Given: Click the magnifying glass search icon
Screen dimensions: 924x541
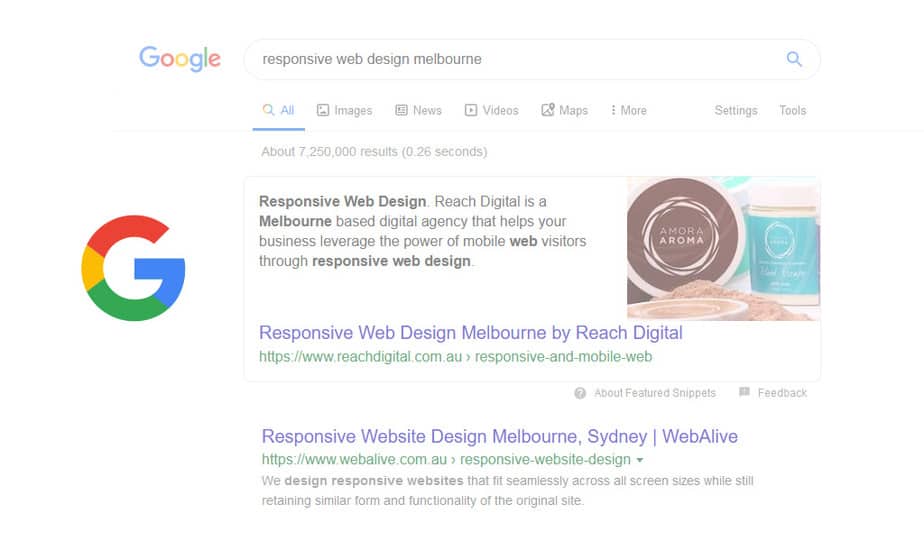Looking at the screenshot, I should [x=794, y=59].
